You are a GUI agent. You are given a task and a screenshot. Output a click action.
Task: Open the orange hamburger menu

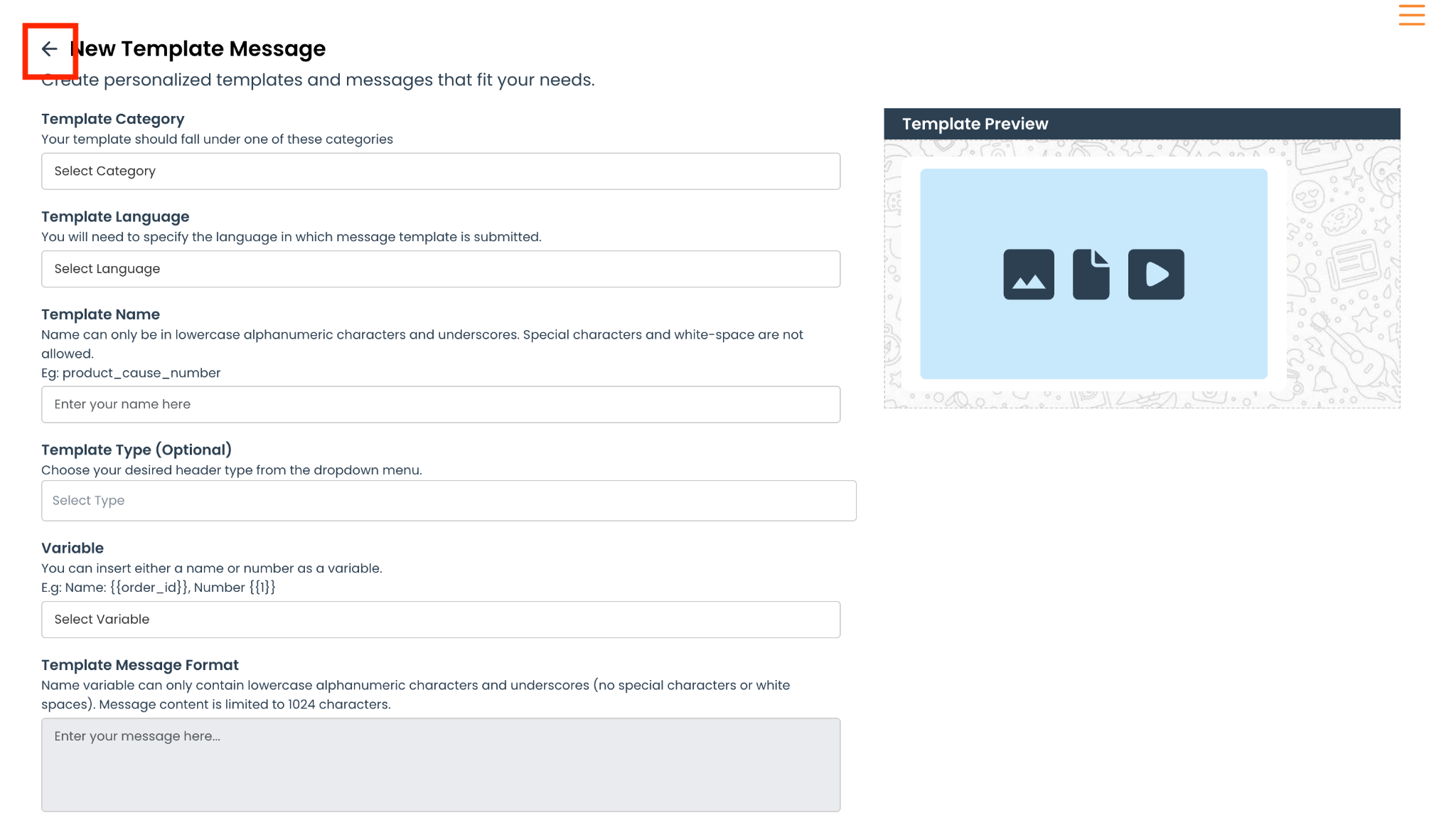pyautogui.click(x=1411, y=15)
